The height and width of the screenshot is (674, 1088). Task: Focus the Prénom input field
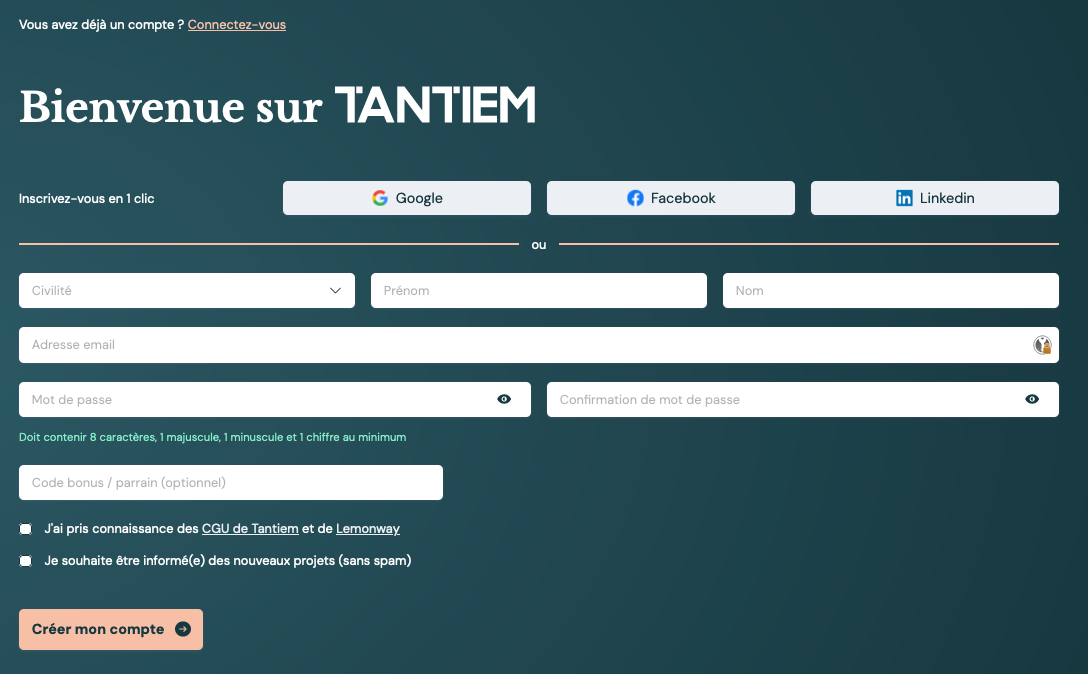tap(538, 290)
